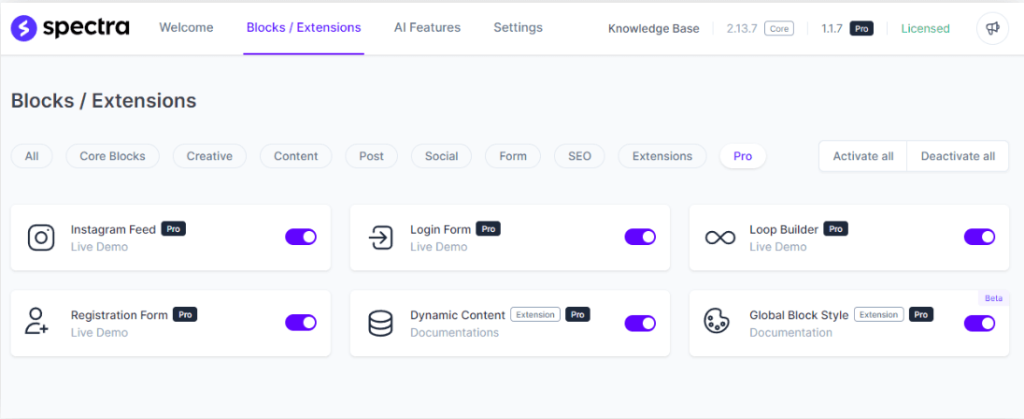Open Live Demo link under Registration Form
This screenshot has width=1024, height=419.
99,332
